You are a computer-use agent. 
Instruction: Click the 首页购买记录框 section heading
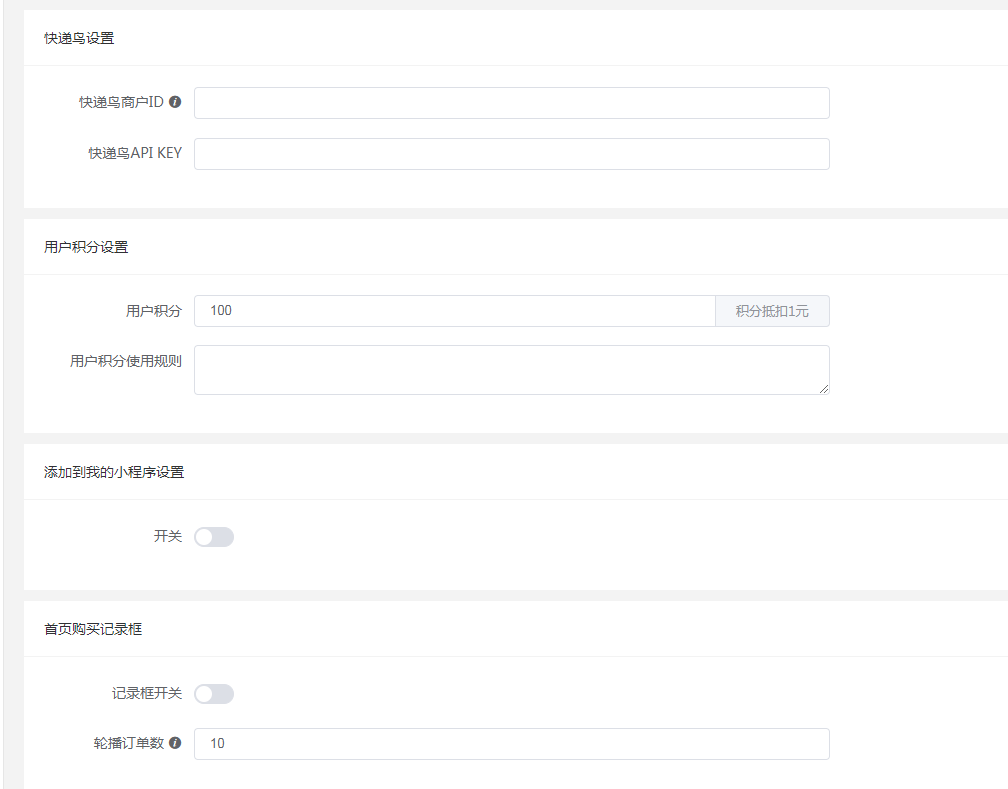click(93, 629)
